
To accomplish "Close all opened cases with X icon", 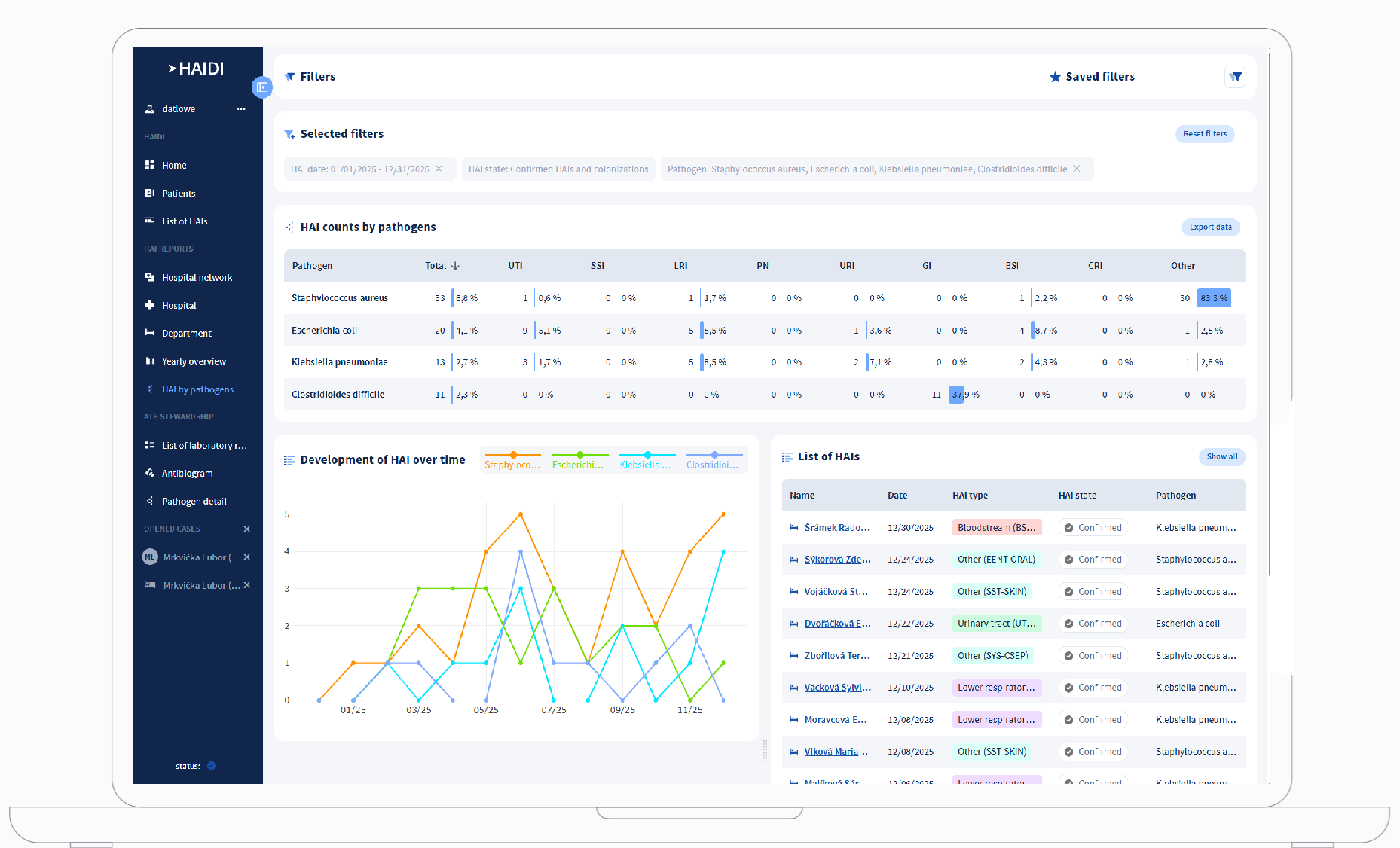I will 246,529.
